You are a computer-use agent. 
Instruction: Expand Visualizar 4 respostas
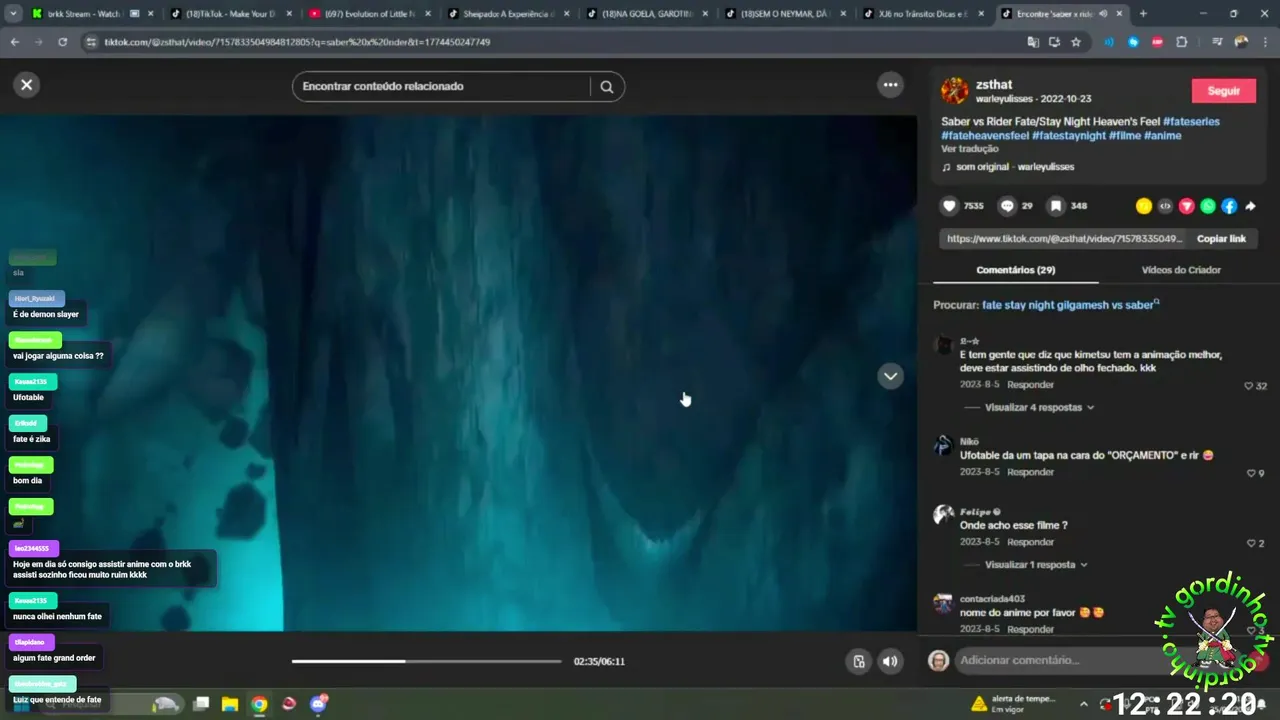1039,408
